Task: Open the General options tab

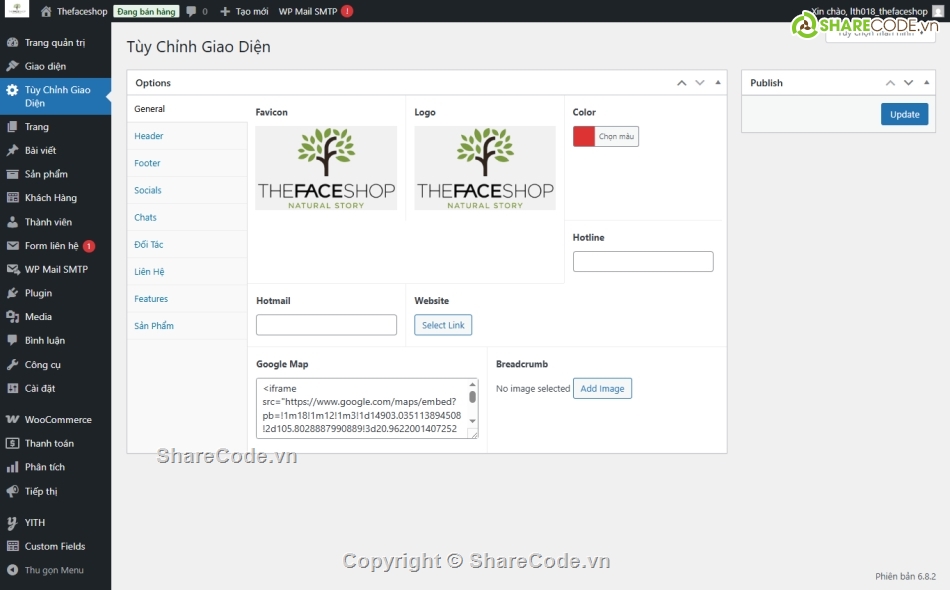Action: (187, 109)
